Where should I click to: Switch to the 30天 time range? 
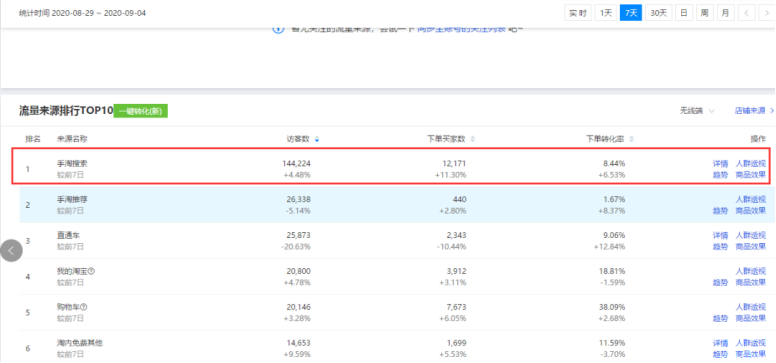tap(658, 13)
